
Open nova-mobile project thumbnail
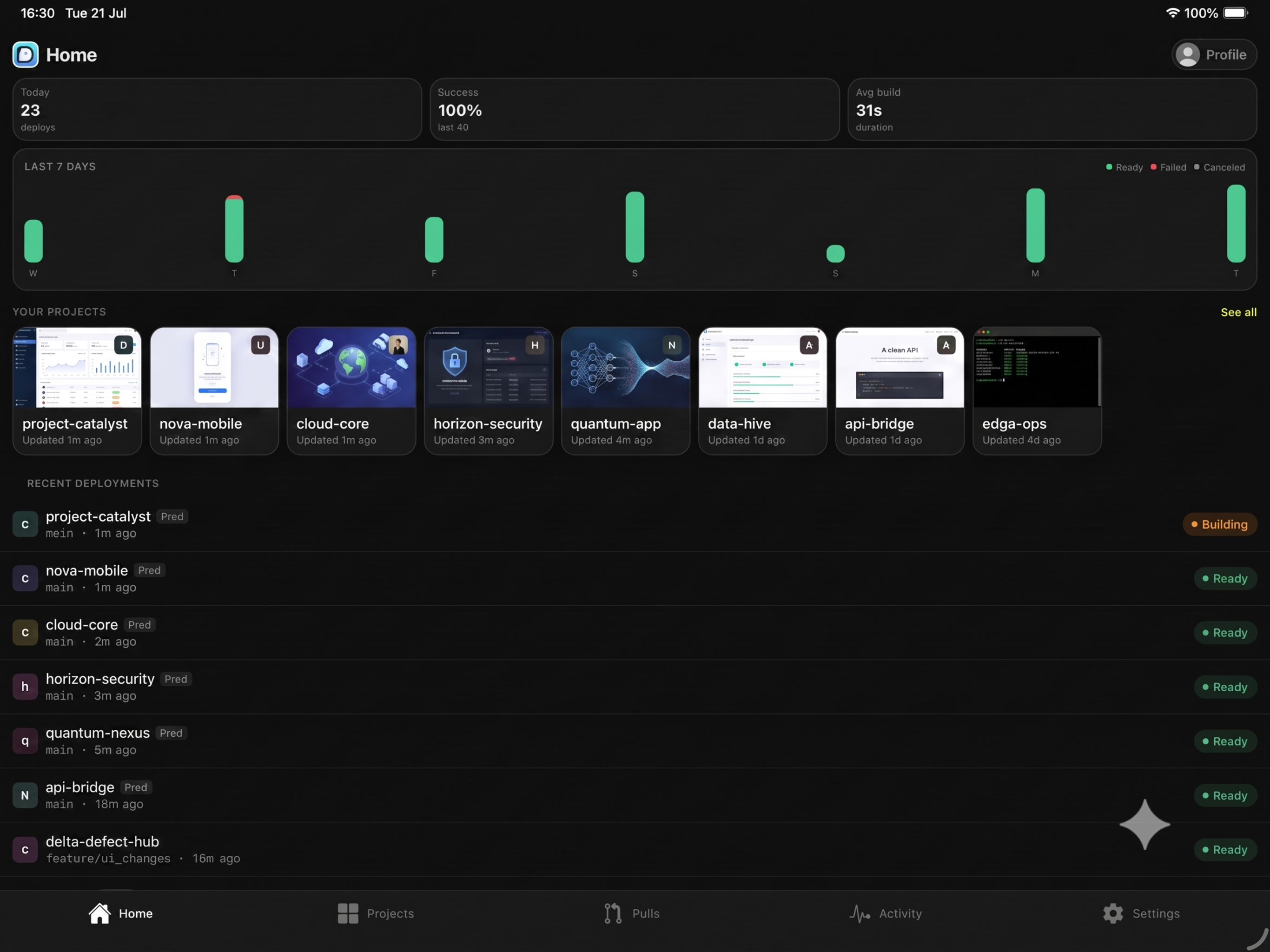[214, 368]
